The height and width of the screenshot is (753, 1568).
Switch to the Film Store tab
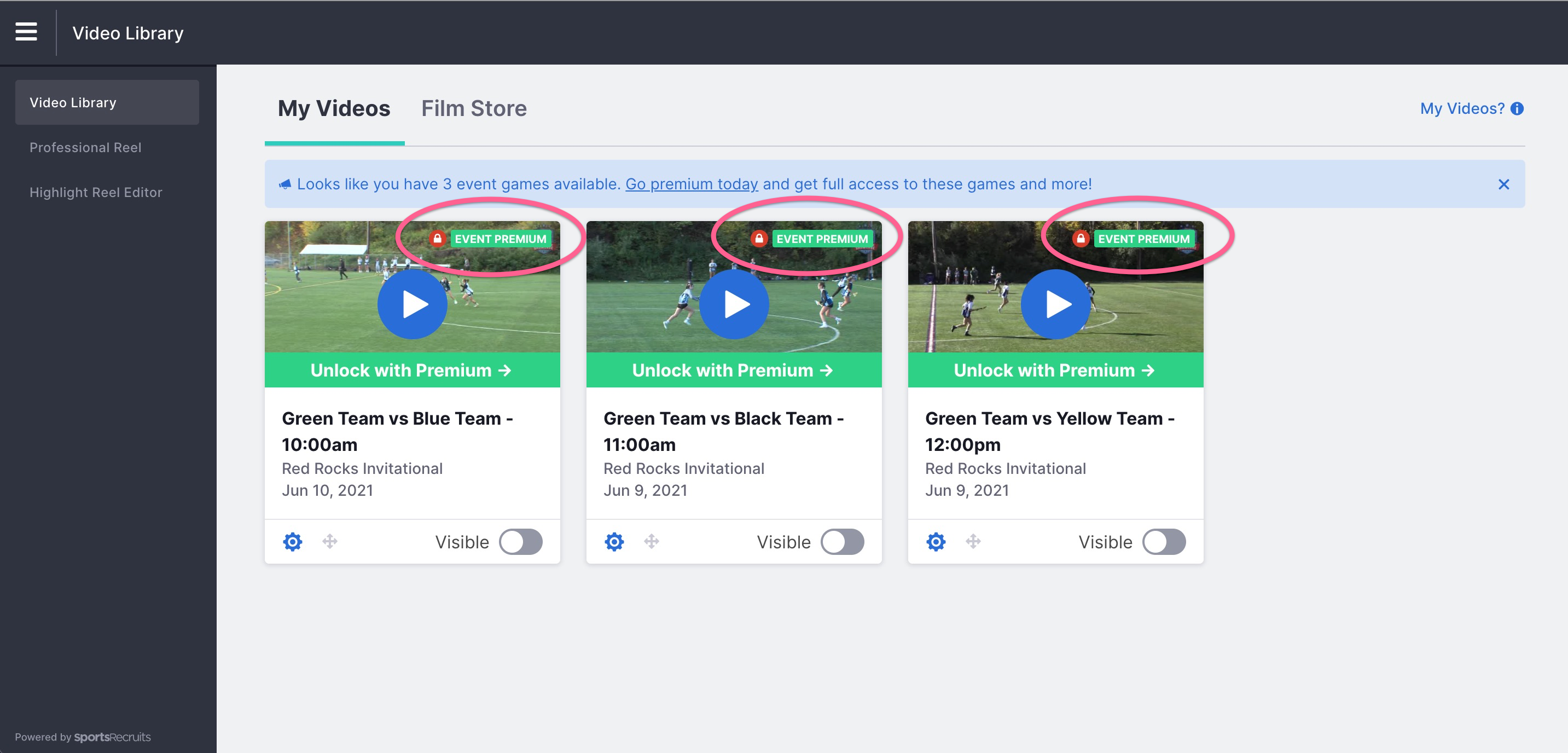coord(474,108)
